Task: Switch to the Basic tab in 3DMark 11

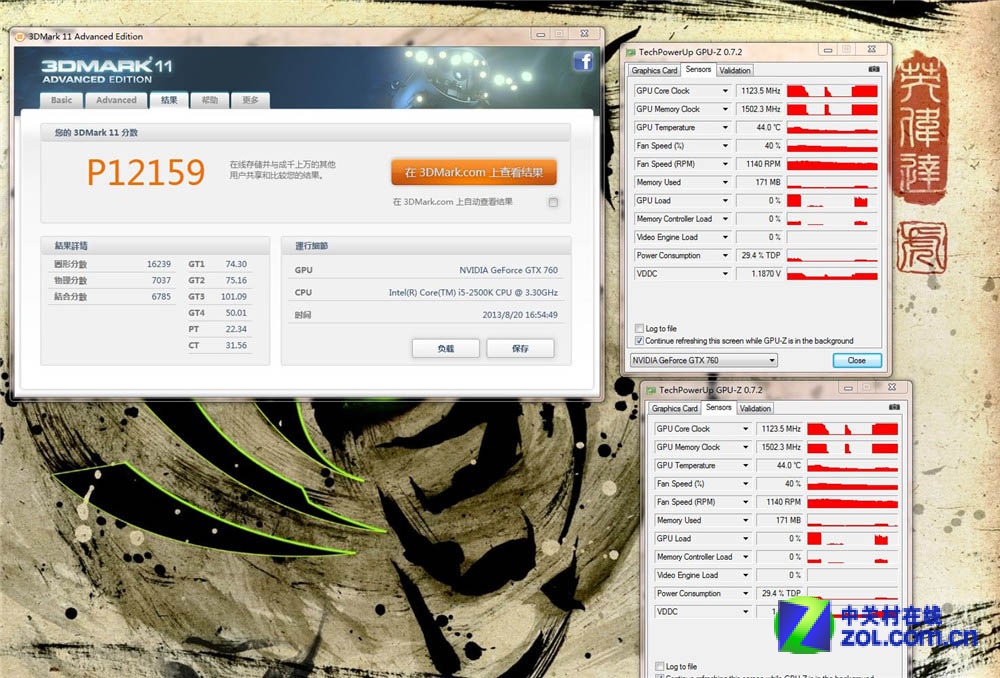Action: (x=61, y=100)
